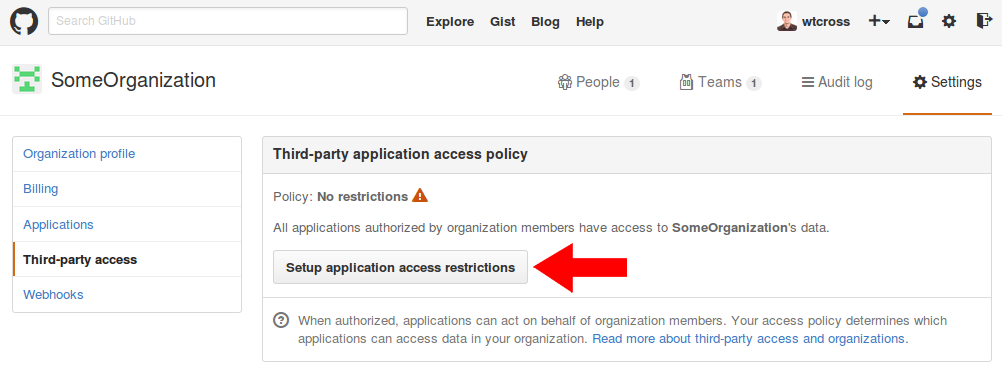Switch to the organization Settings tab
Screen dimensions: 1002x371
[947, 82]
